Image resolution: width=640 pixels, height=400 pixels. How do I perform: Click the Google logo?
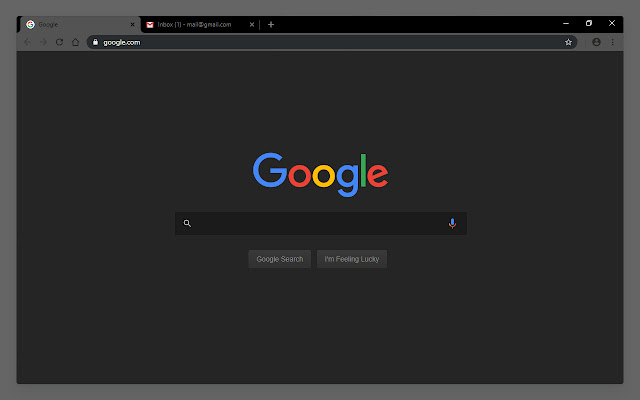click(x=320, y=175)
